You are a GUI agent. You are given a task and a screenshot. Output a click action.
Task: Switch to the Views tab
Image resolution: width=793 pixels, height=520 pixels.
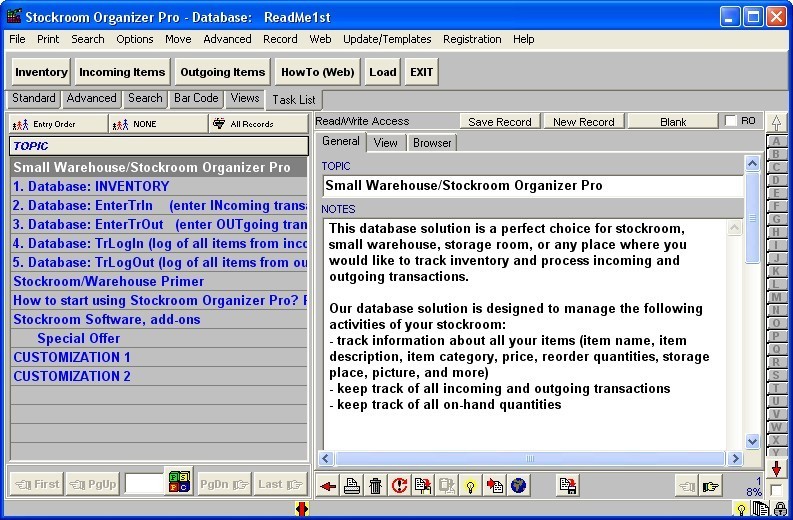pyautogui.click(x=245, y=98)
